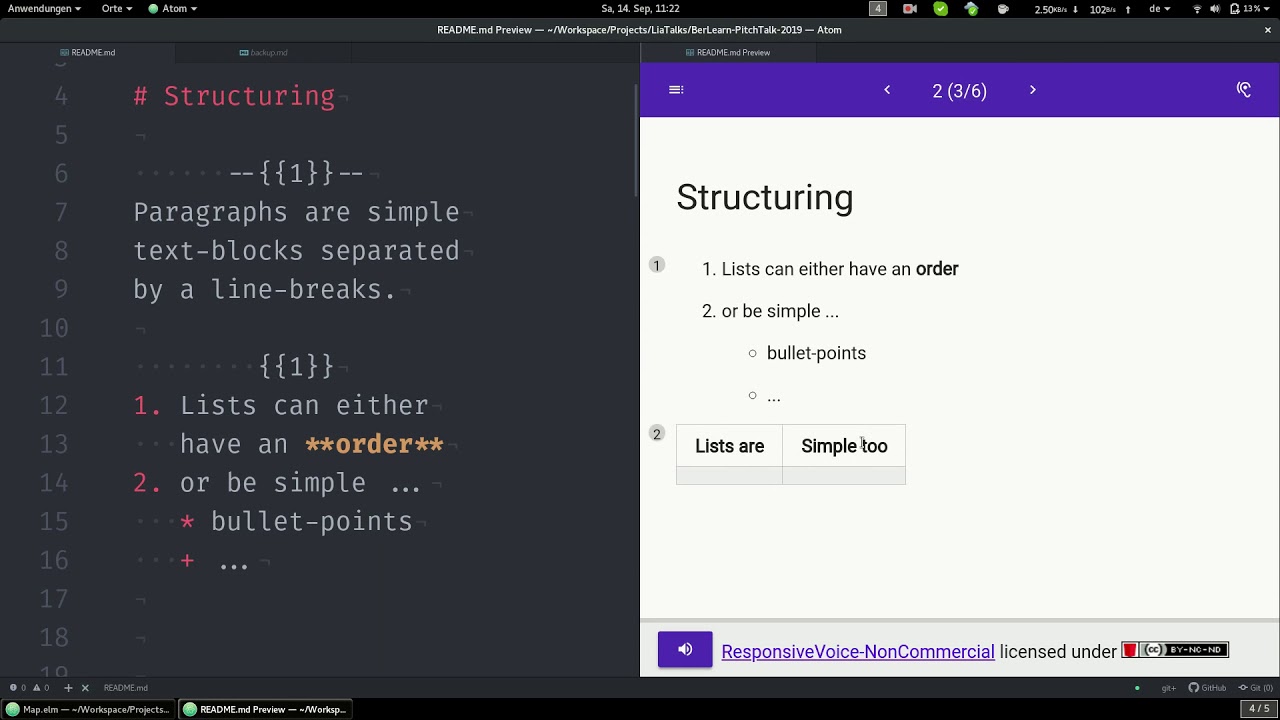This screenshot has height=720, width=1280.
Task: Click the volume speaker tray icon
Action: tap(1215, 8)
